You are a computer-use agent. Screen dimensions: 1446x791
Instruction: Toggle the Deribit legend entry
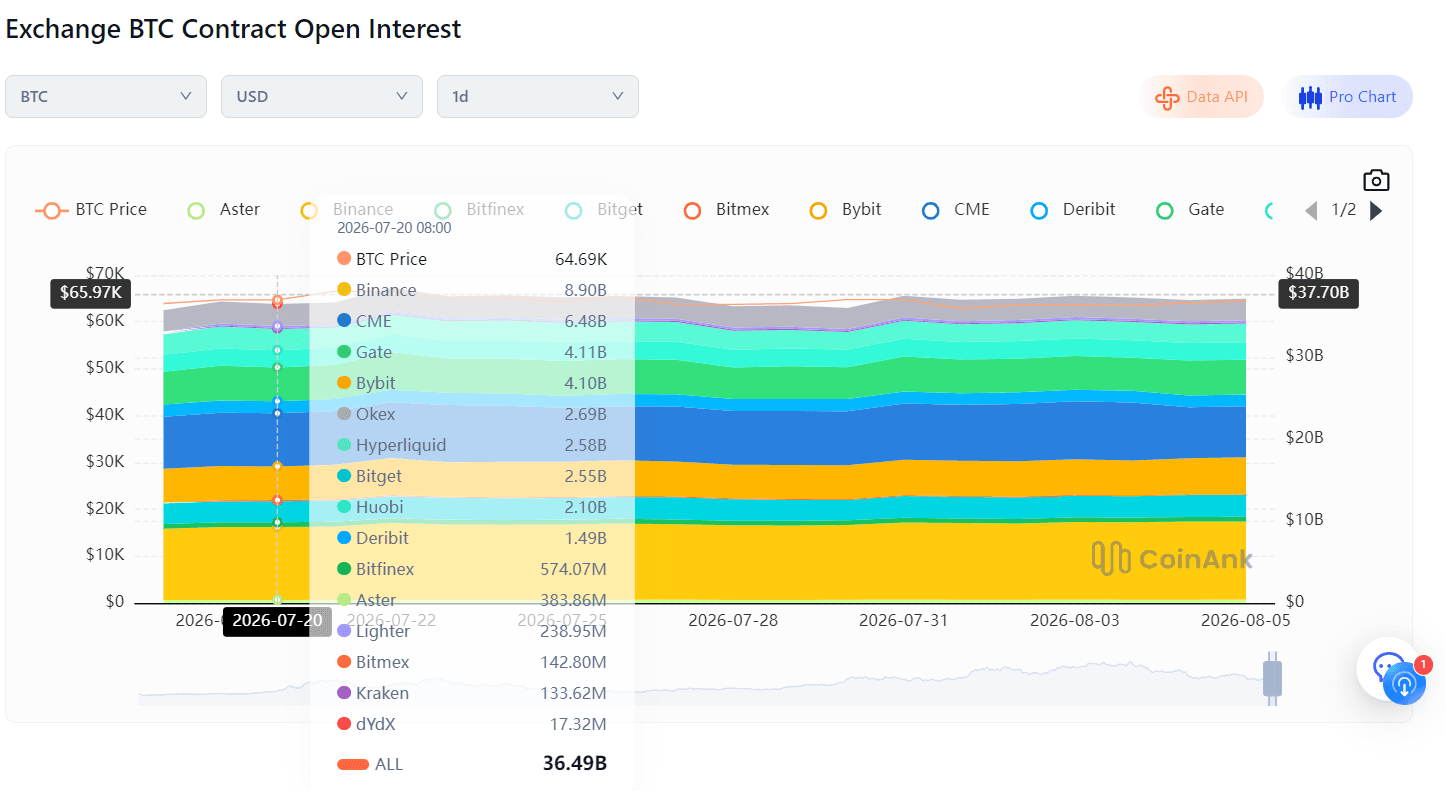1073,210
